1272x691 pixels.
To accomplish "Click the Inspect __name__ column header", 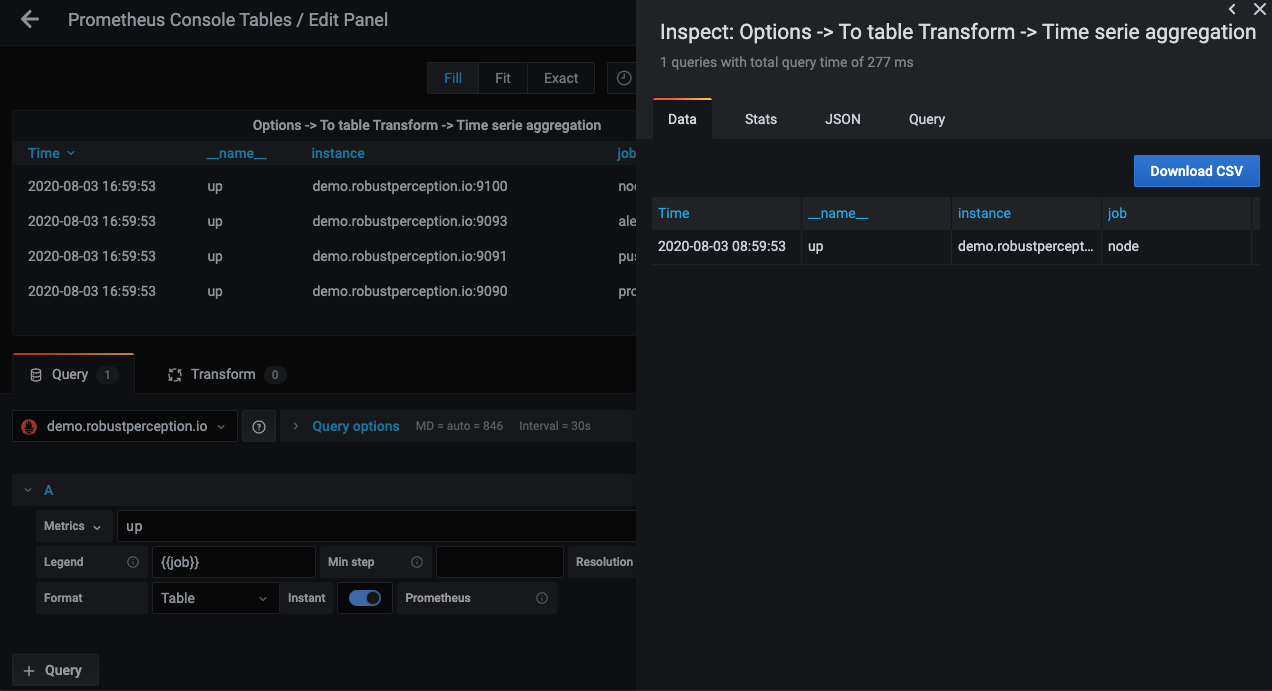I will (x=877, y=213).
